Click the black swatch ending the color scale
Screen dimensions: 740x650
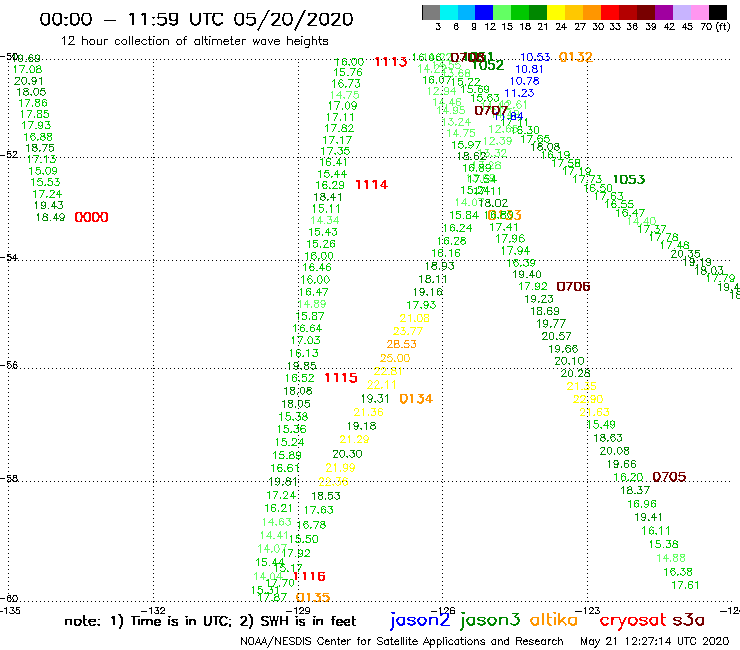tap(717, 12)
